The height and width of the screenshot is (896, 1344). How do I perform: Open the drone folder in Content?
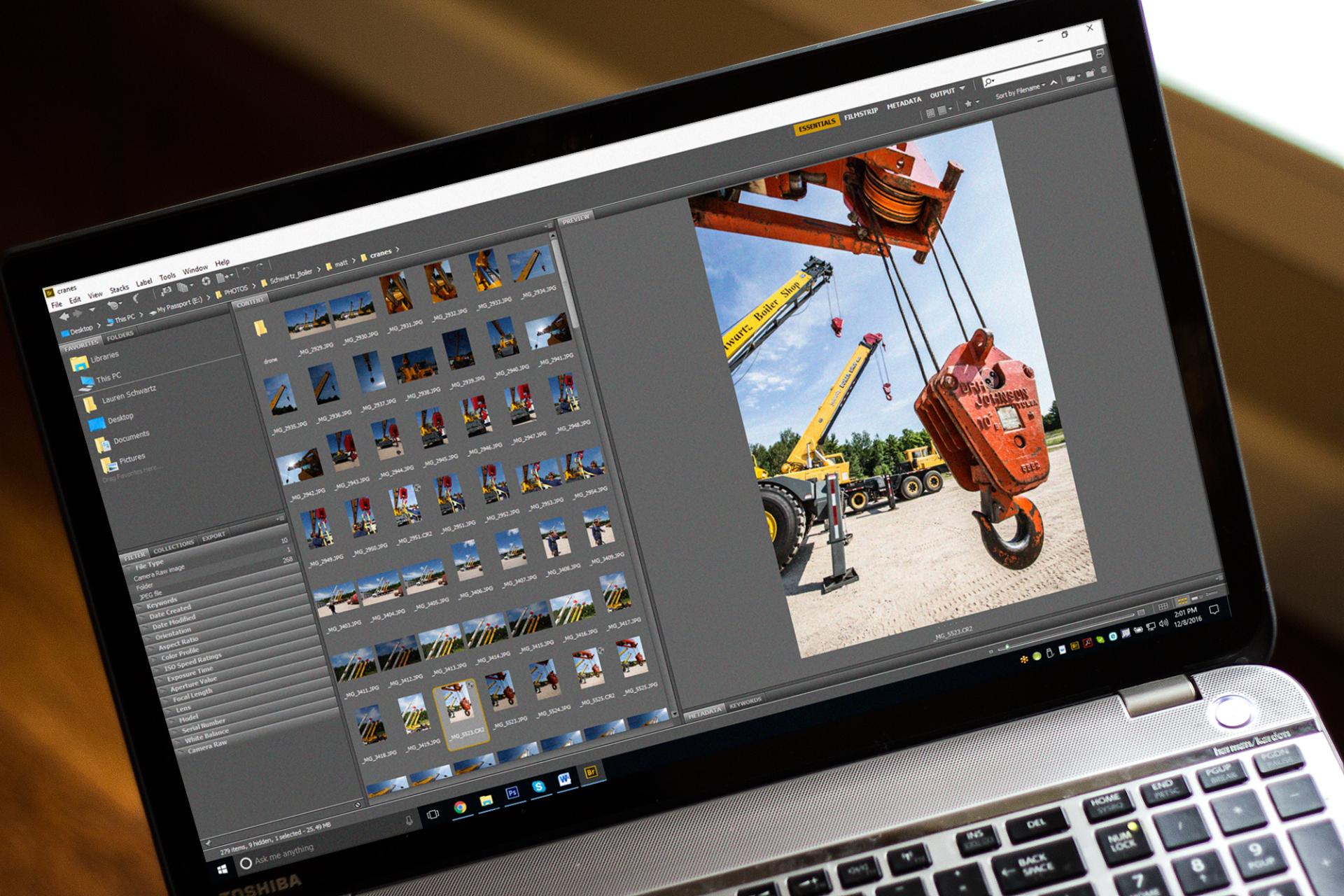click(260, 329)
